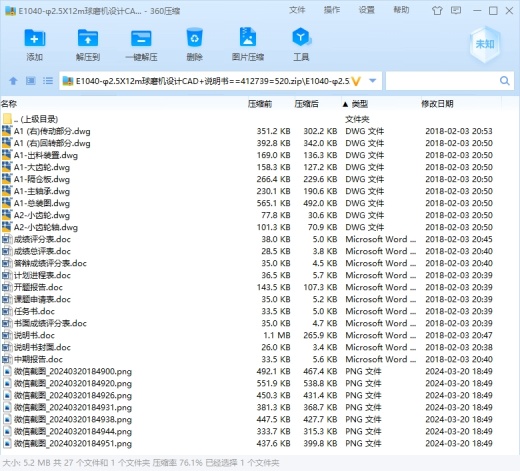The image size is (520, 471).
Task: Select the 微信截图_20240320184900.png file icon
Action: click(x=7, y=371)
